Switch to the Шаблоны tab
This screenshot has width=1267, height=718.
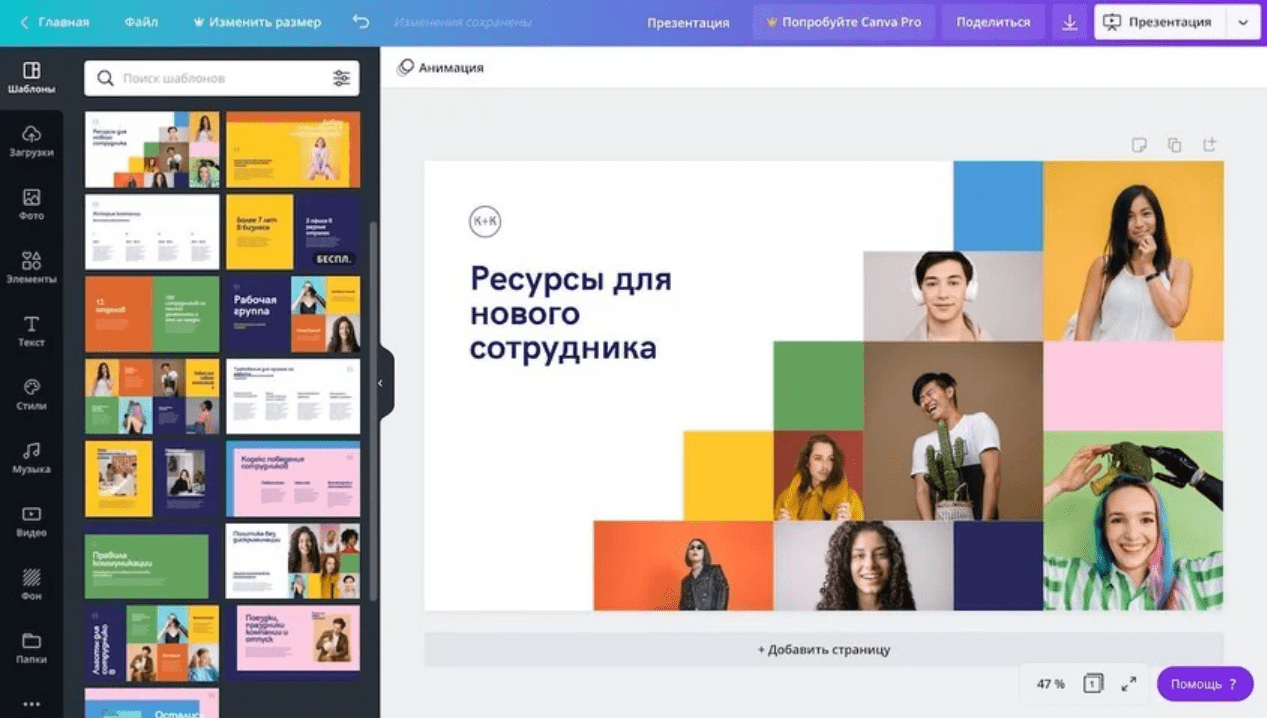tap(31, 77)
